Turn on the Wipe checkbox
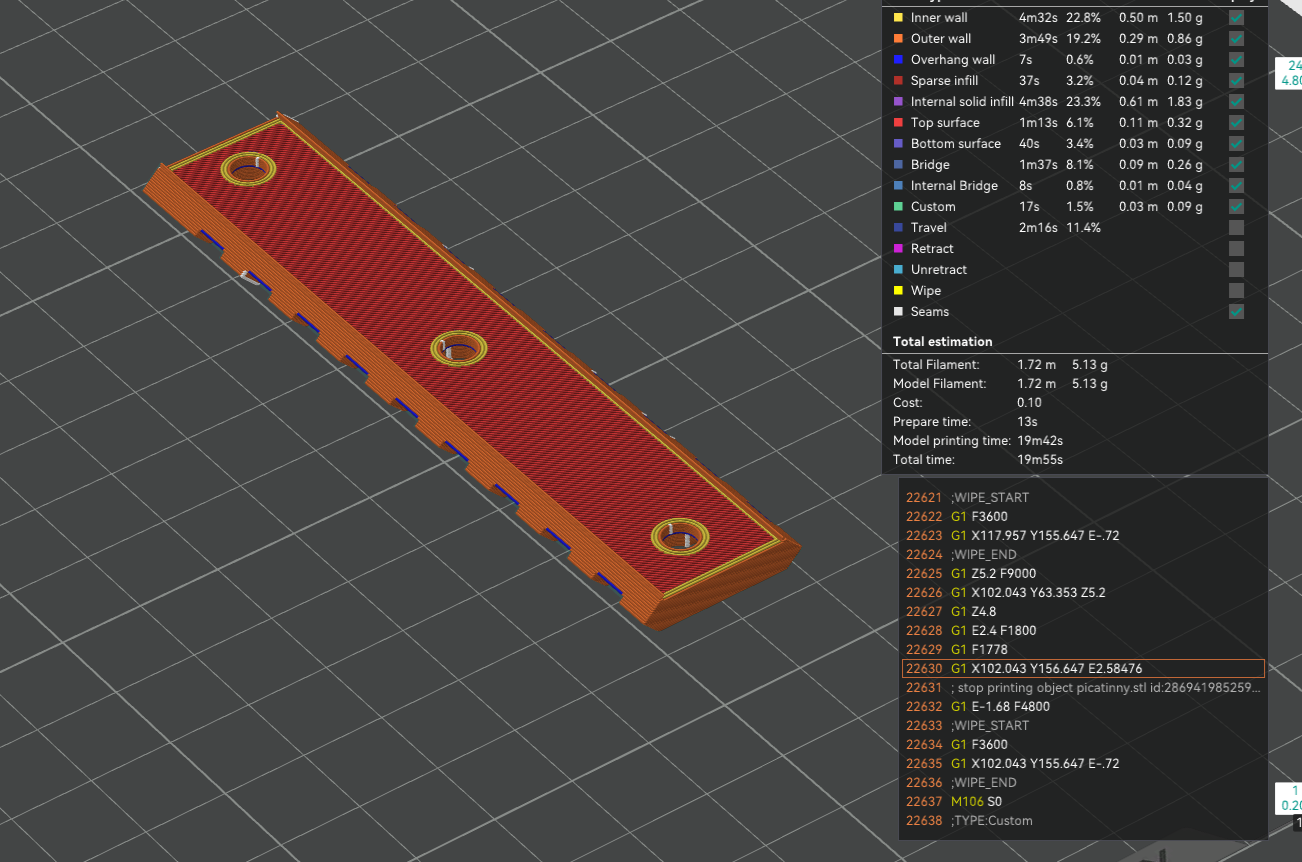This screenshot has height=862, width=1302. (1237, 291)
